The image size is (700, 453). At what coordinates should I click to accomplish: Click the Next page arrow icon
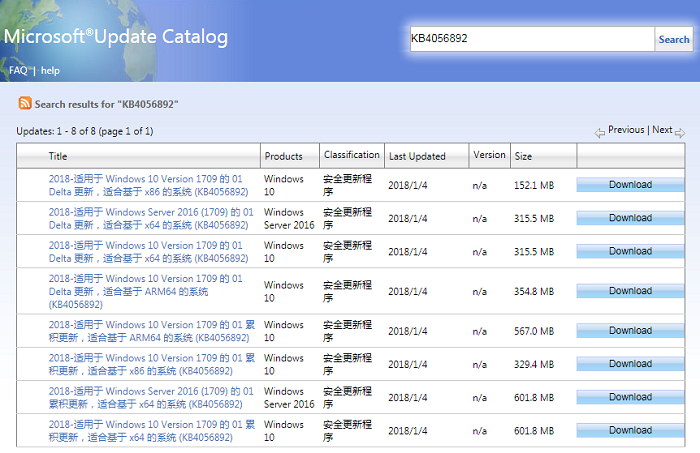(679, 133)
